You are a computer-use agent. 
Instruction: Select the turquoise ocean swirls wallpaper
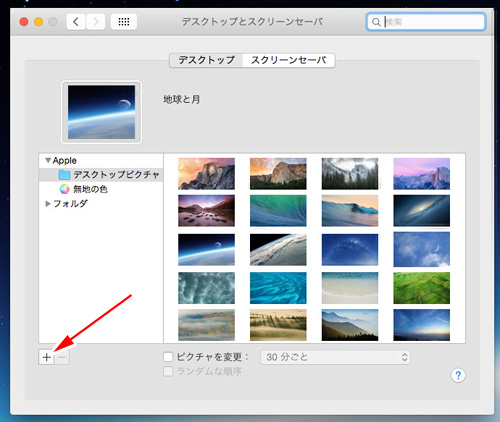pos(278,288)
